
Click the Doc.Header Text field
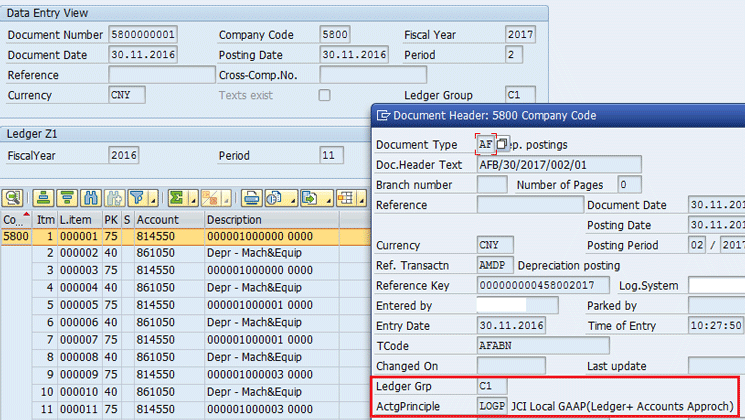coord(558,165)
